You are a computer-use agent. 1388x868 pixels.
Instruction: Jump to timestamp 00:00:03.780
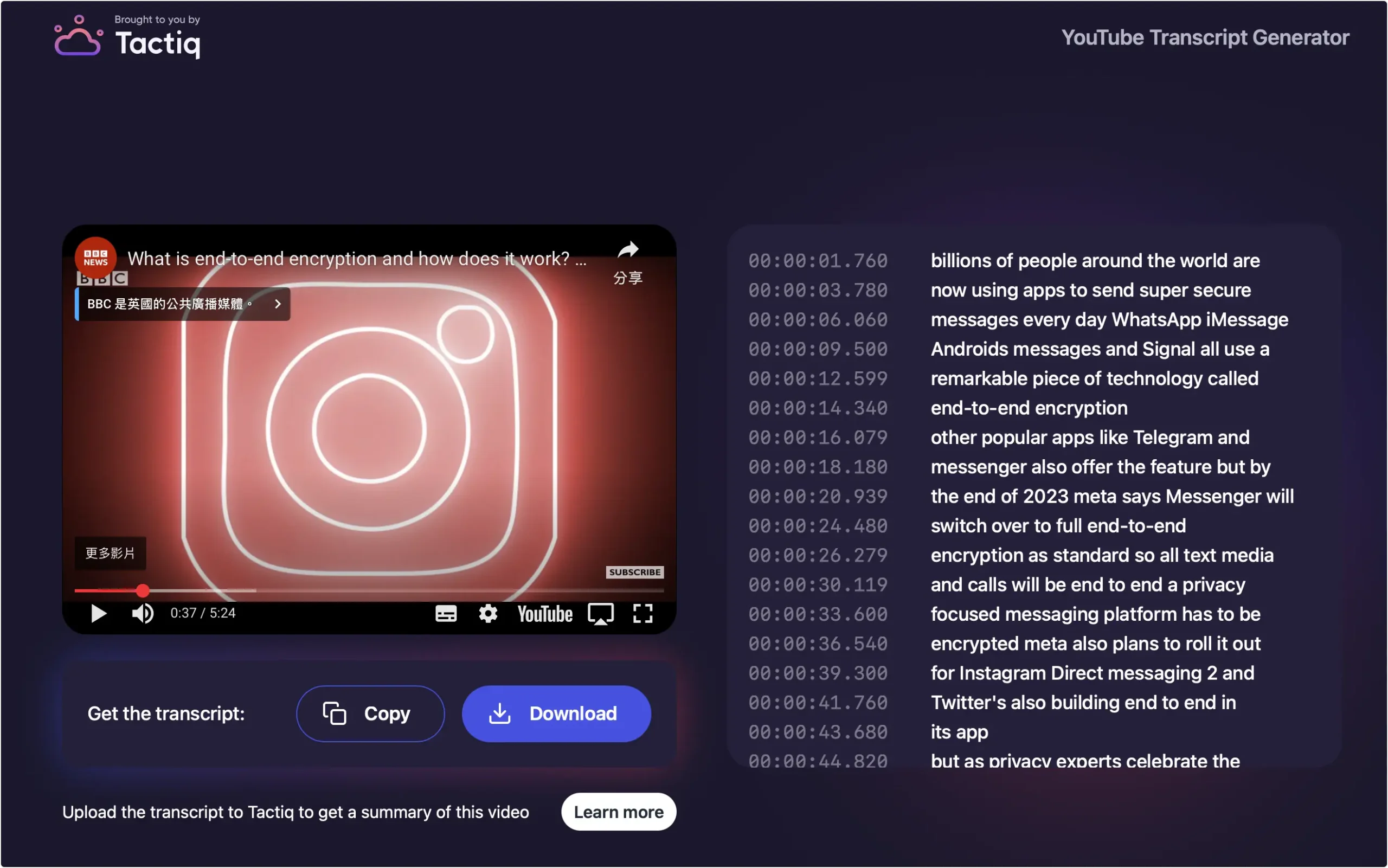[x=818, y=290]
